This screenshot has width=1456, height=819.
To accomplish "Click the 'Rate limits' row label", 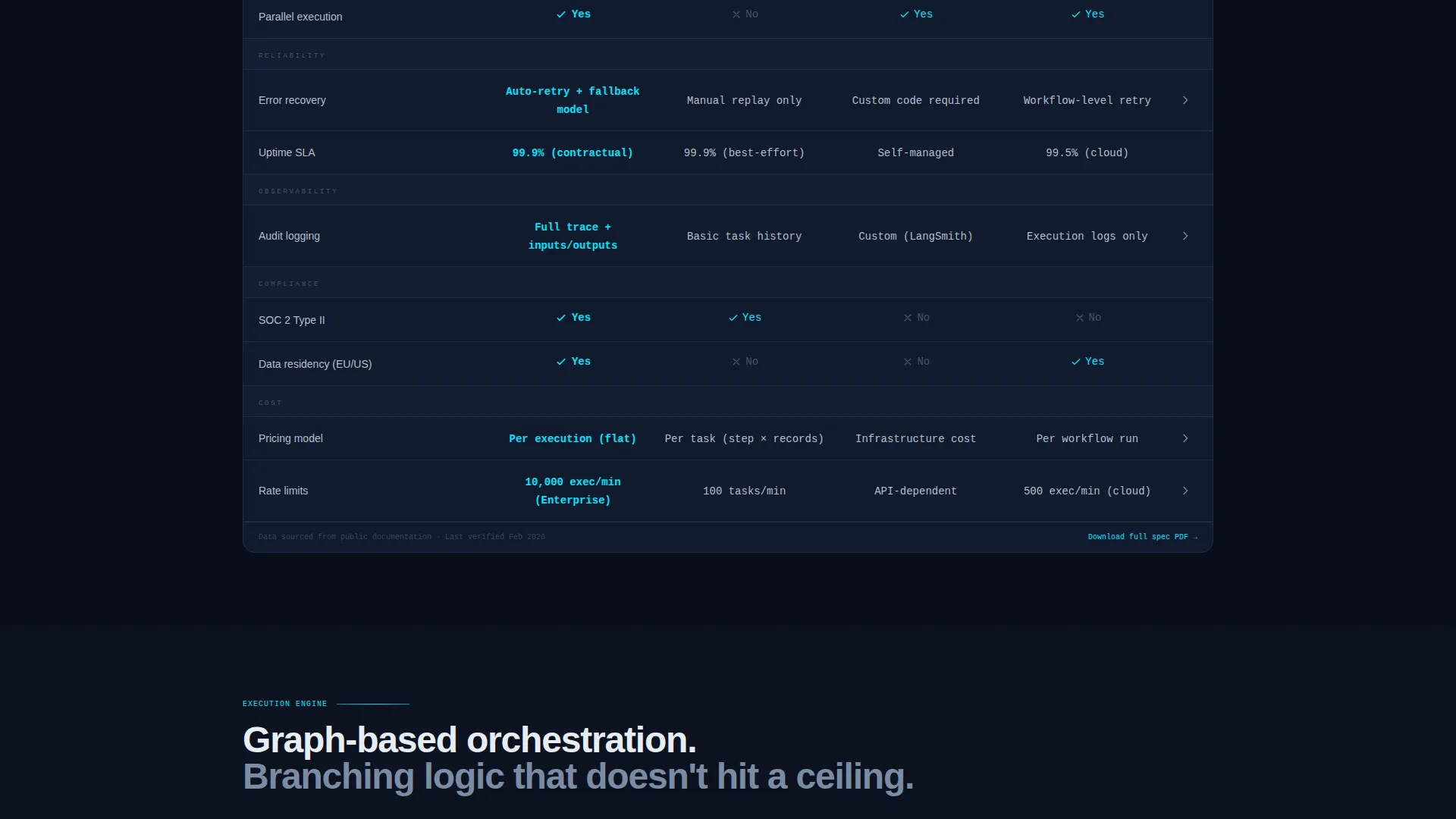I will pyautogui.click(x=283, y=491).
